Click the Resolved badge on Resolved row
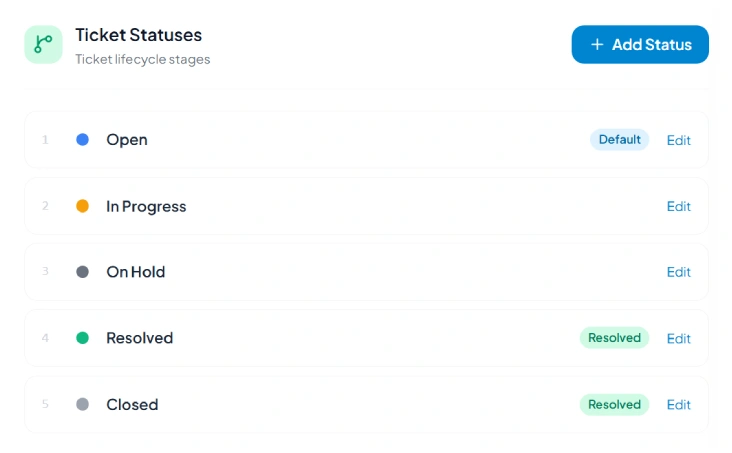The height and width of the screenshot is (453, 732). click(x=614, y=338)
